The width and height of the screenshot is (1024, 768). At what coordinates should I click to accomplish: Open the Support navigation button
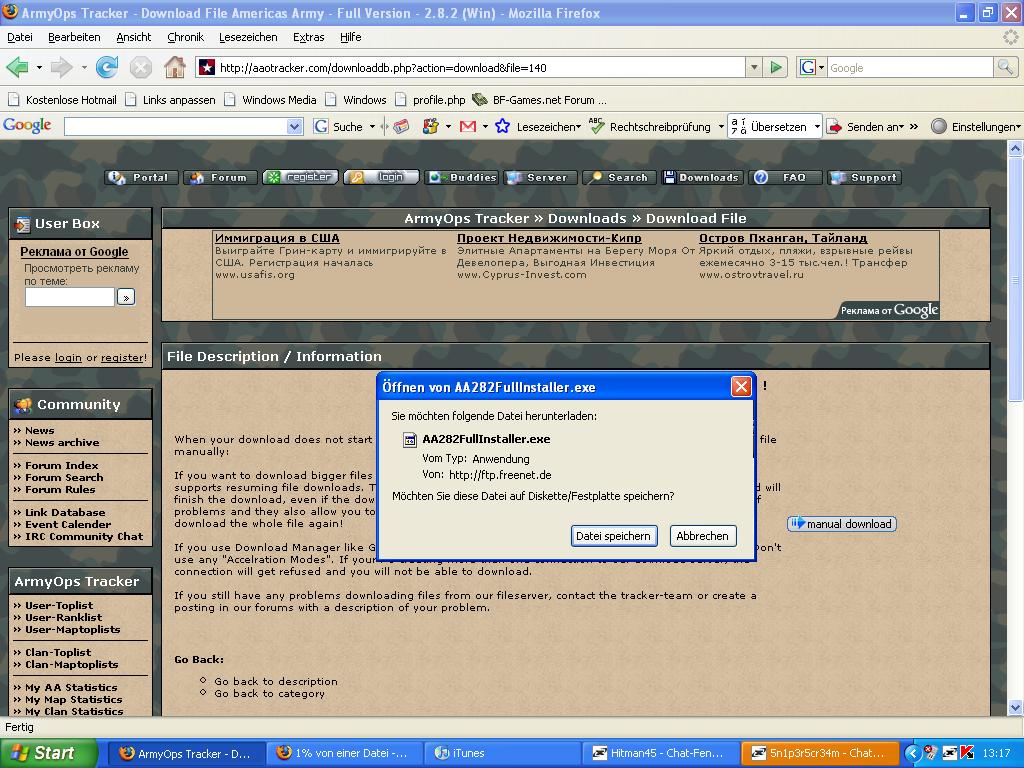(x=865, y=178)
